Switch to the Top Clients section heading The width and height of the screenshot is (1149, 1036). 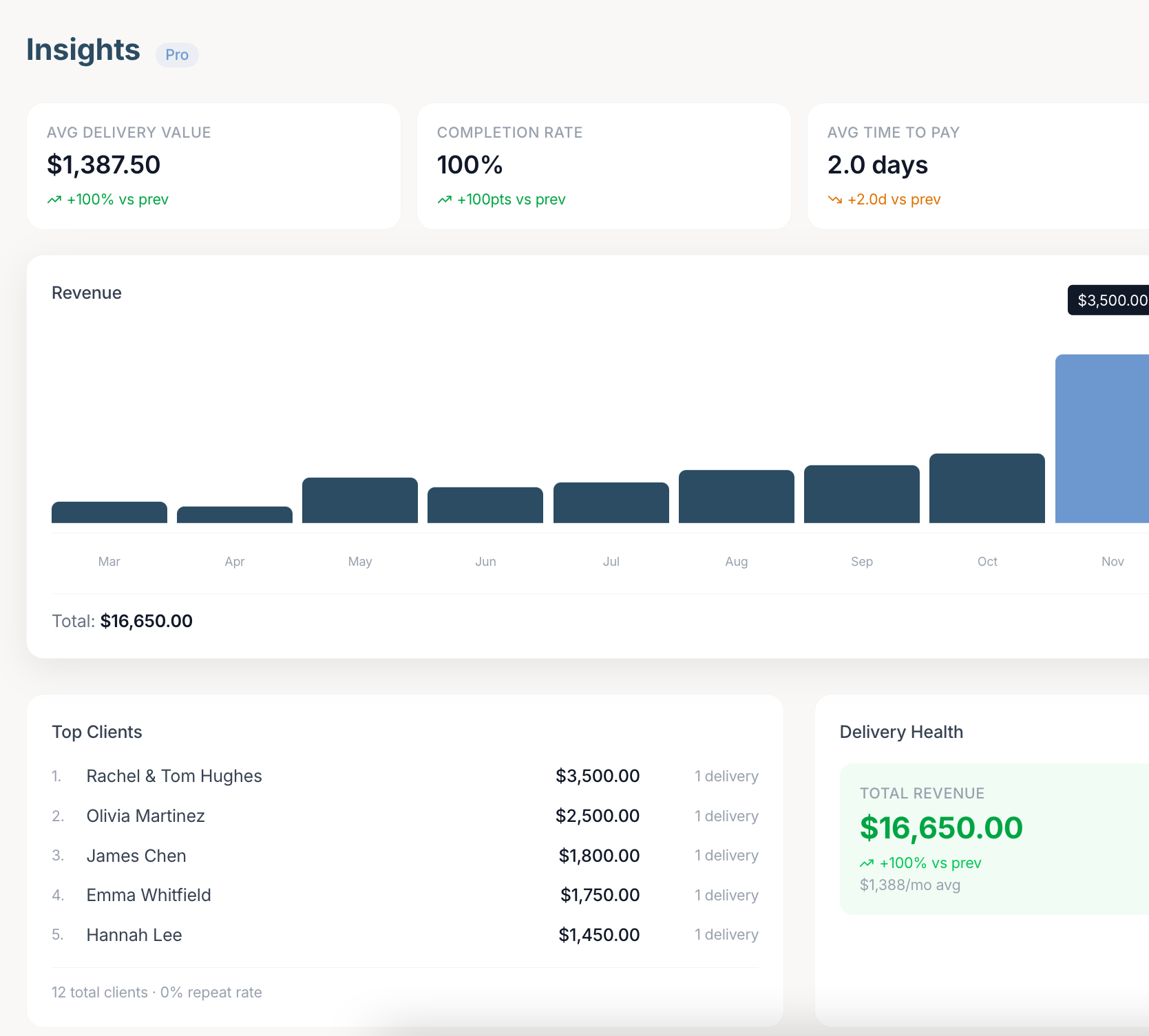pos(97,732)
